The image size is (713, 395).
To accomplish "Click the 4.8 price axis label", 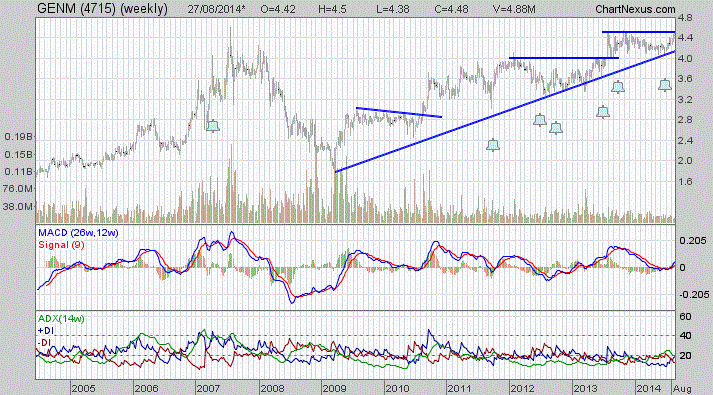I will pos(685,18).
